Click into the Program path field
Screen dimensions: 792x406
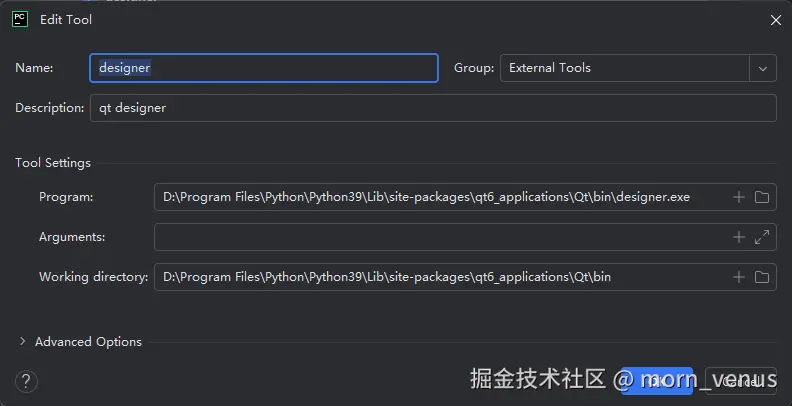tap(440, 197)
